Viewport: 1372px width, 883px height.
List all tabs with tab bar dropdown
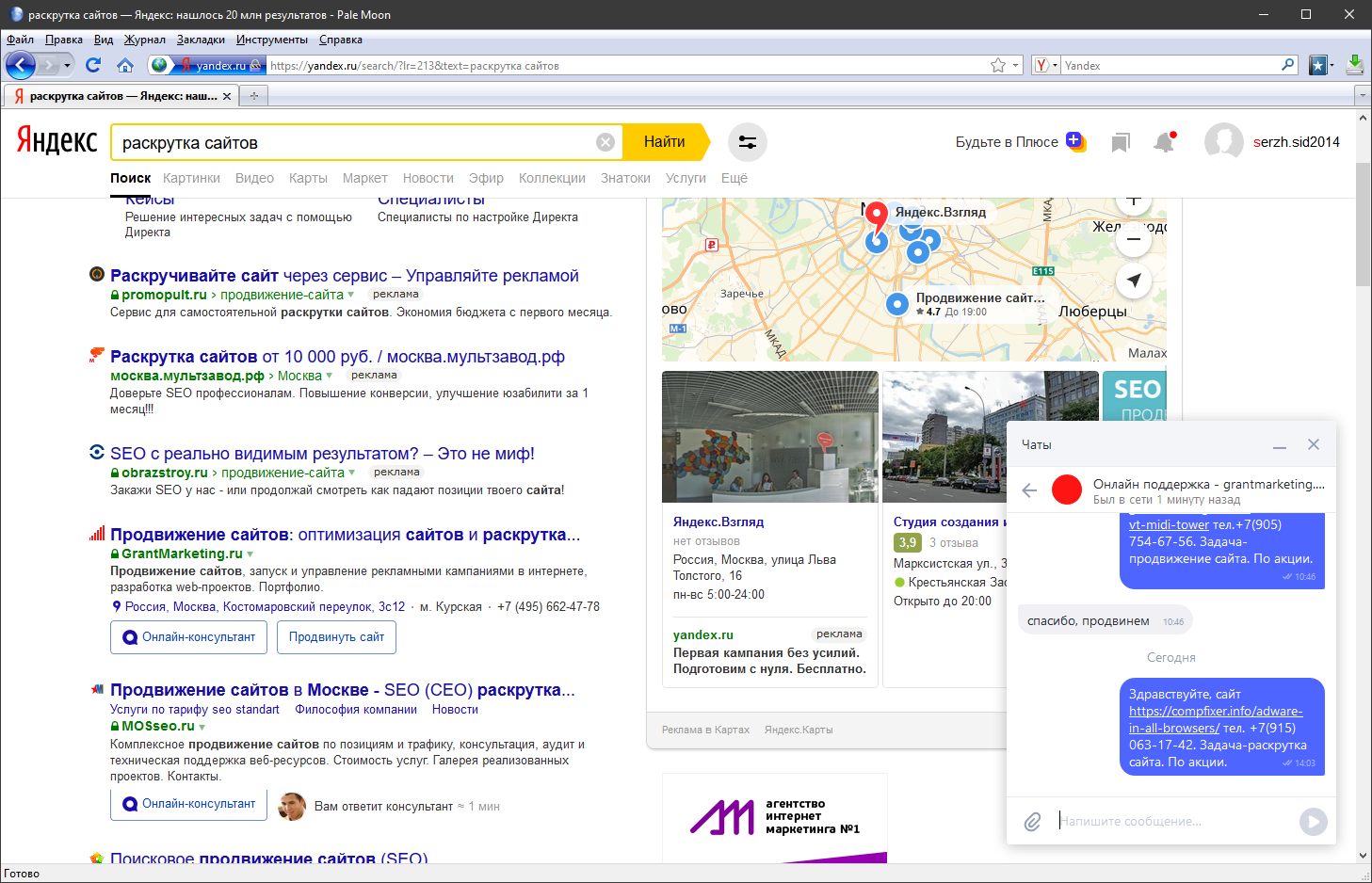tap(1362, 95)
